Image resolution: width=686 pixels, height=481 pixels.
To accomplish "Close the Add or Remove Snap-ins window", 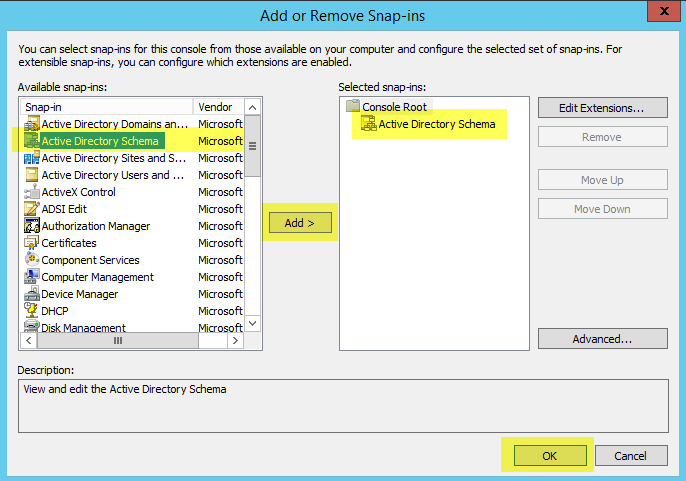I will (x=659, y=13).
